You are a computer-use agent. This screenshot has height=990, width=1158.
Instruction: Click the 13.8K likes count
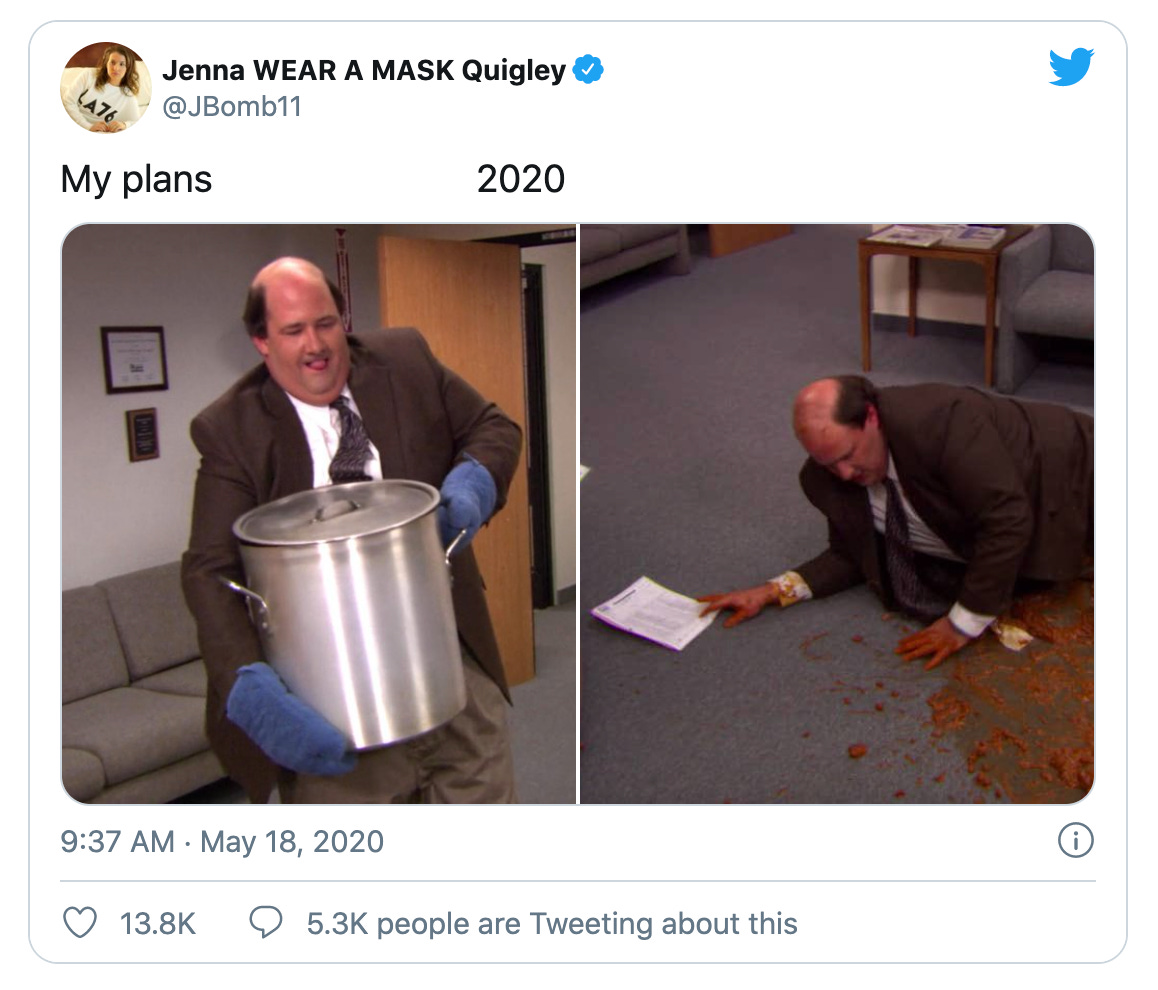point(157,924)
